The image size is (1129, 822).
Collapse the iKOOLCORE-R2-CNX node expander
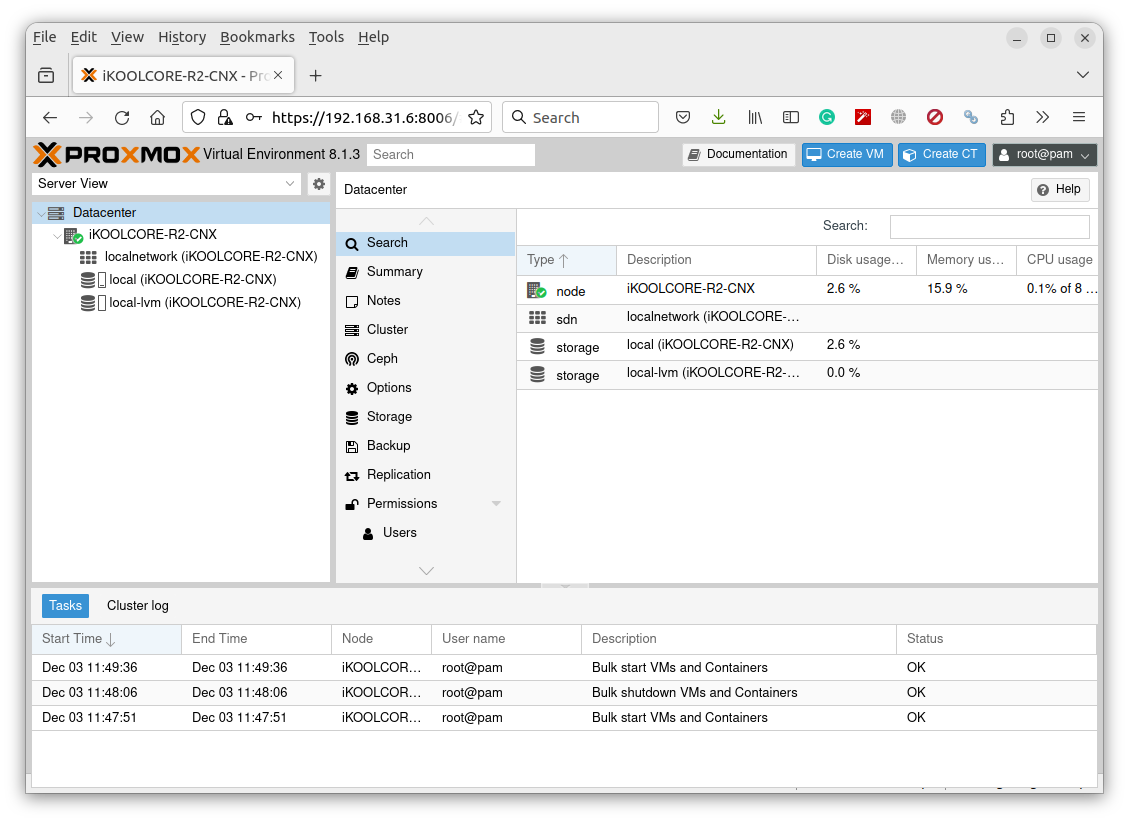57,235
